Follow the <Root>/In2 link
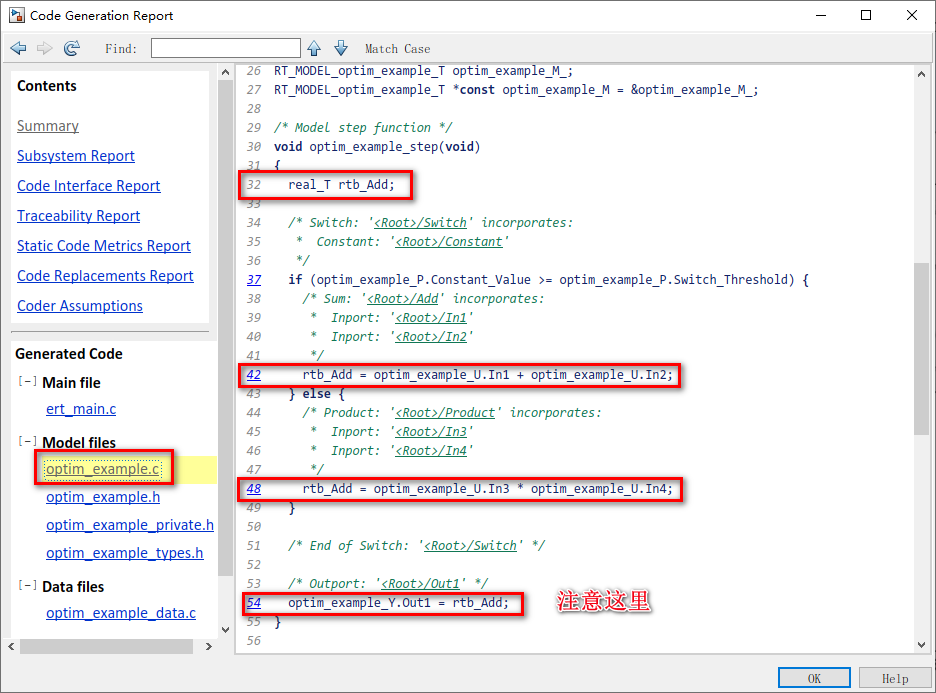Image resolution: width=936 pixels, height=693 pixels. (431, 337)
